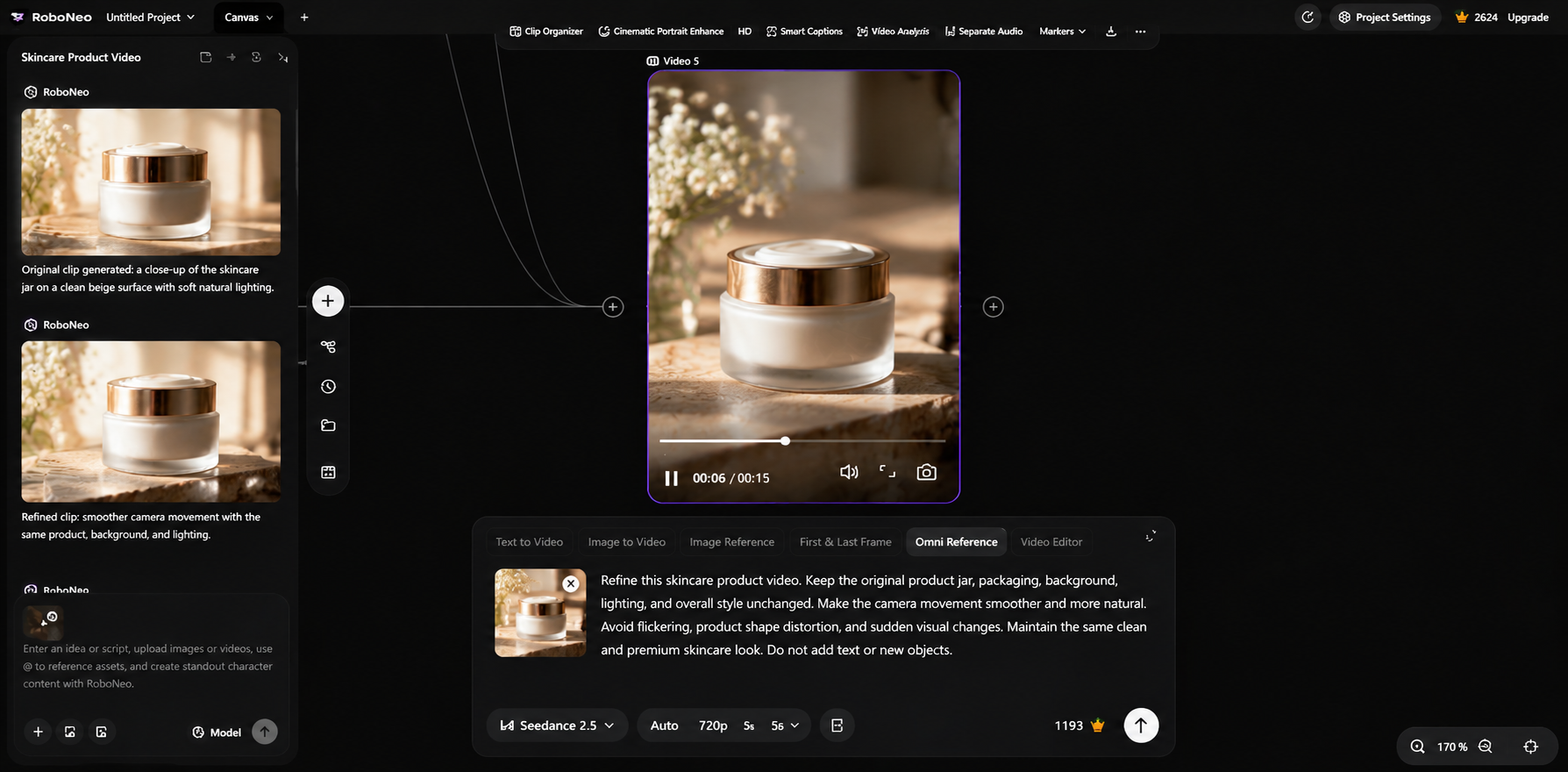Capture a snapshot with the camera icon

click(x=926, y=473)
